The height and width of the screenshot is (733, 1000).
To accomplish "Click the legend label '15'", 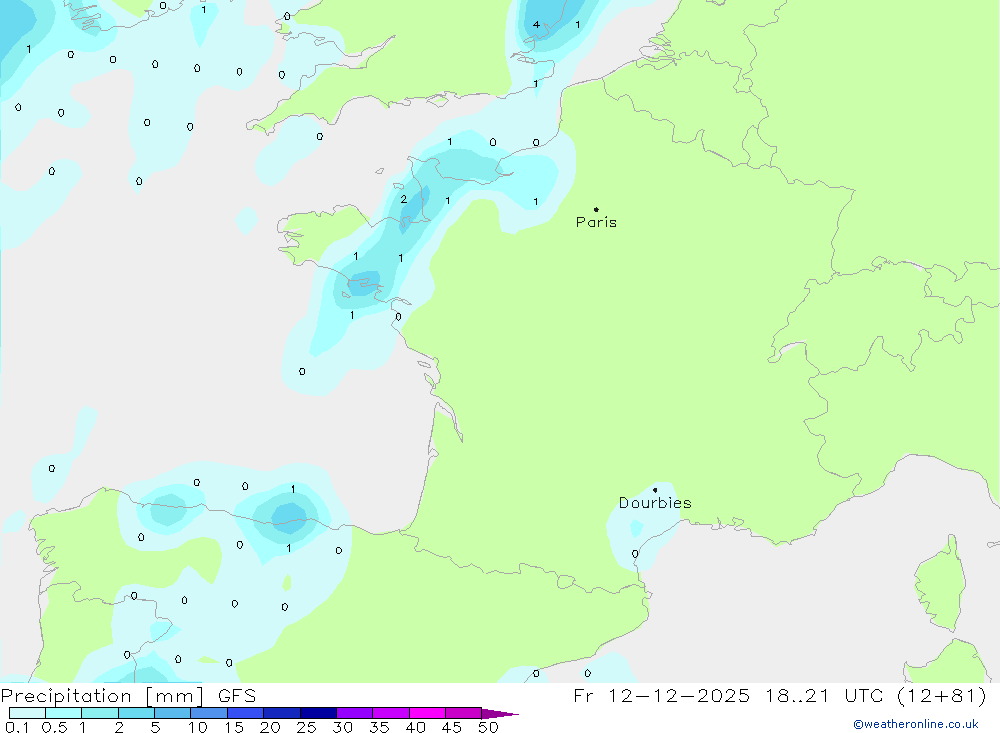I will click(x=234, y=727).
